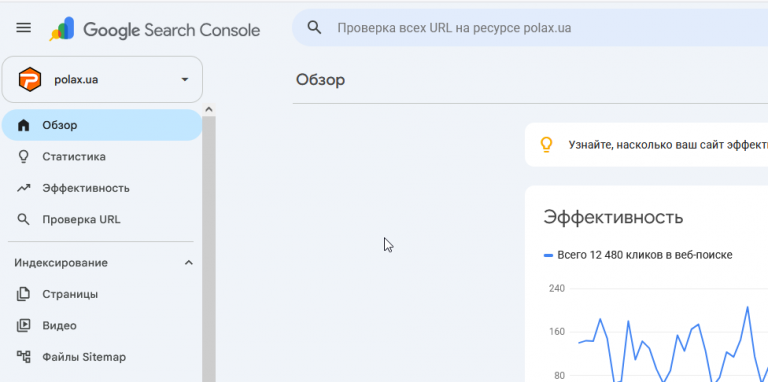Open the polax.ua property dropdown
The width and height of the screenshot is (768, 382).
tap(102, 79)
